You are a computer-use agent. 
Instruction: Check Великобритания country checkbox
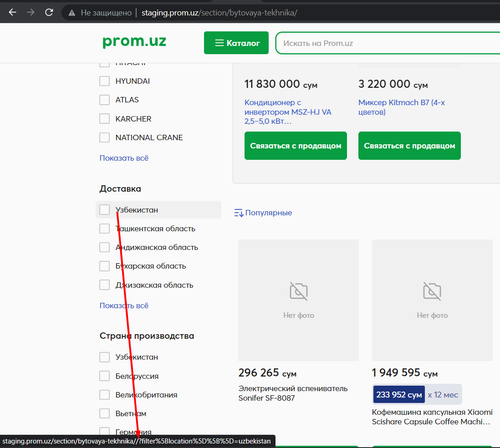(x=104, y=395)
